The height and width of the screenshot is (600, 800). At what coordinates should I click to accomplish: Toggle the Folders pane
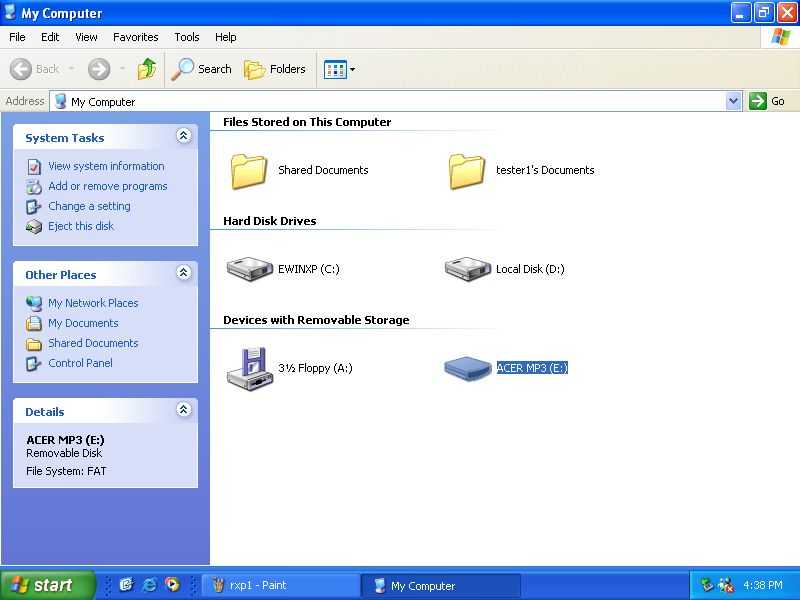[275, 69]
